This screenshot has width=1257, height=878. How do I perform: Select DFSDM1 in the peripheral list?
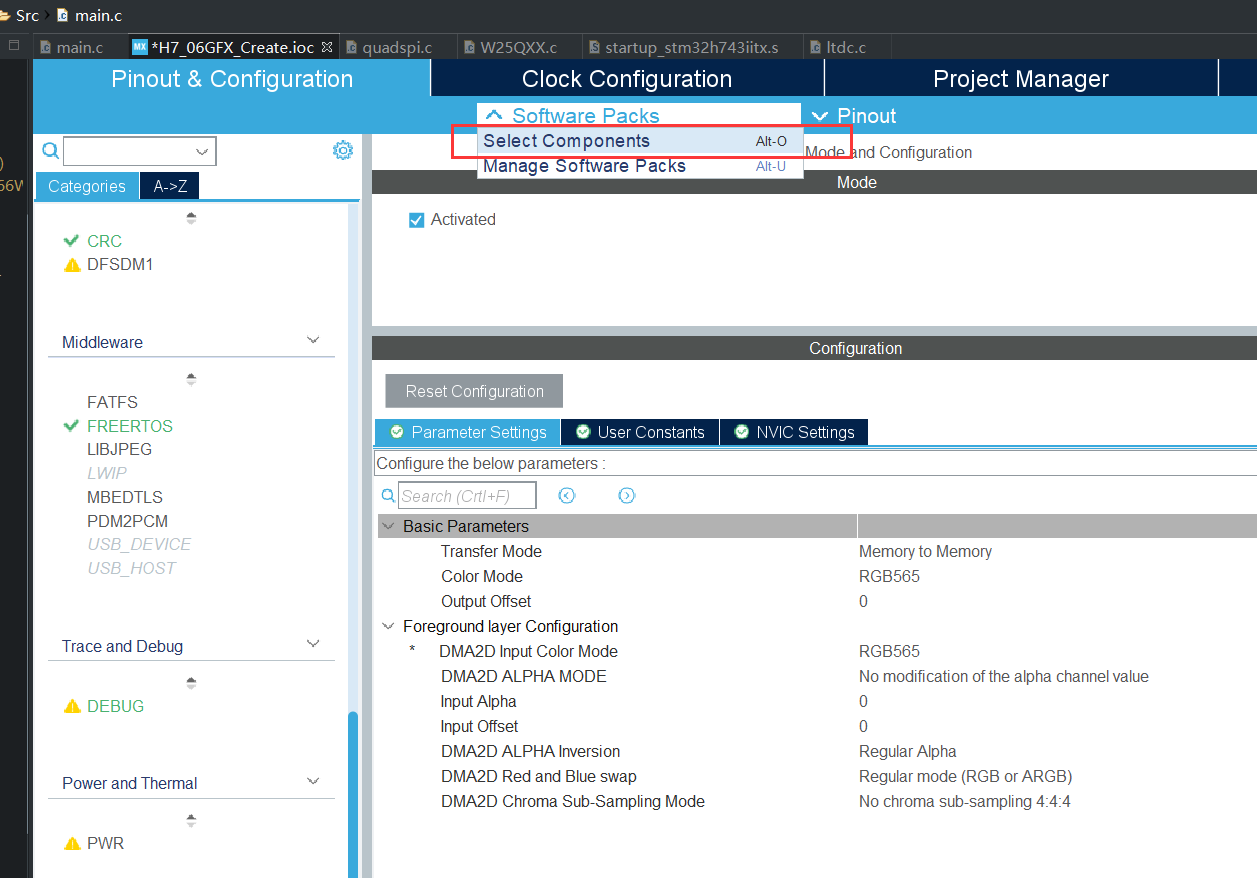[x=120, y=265]
